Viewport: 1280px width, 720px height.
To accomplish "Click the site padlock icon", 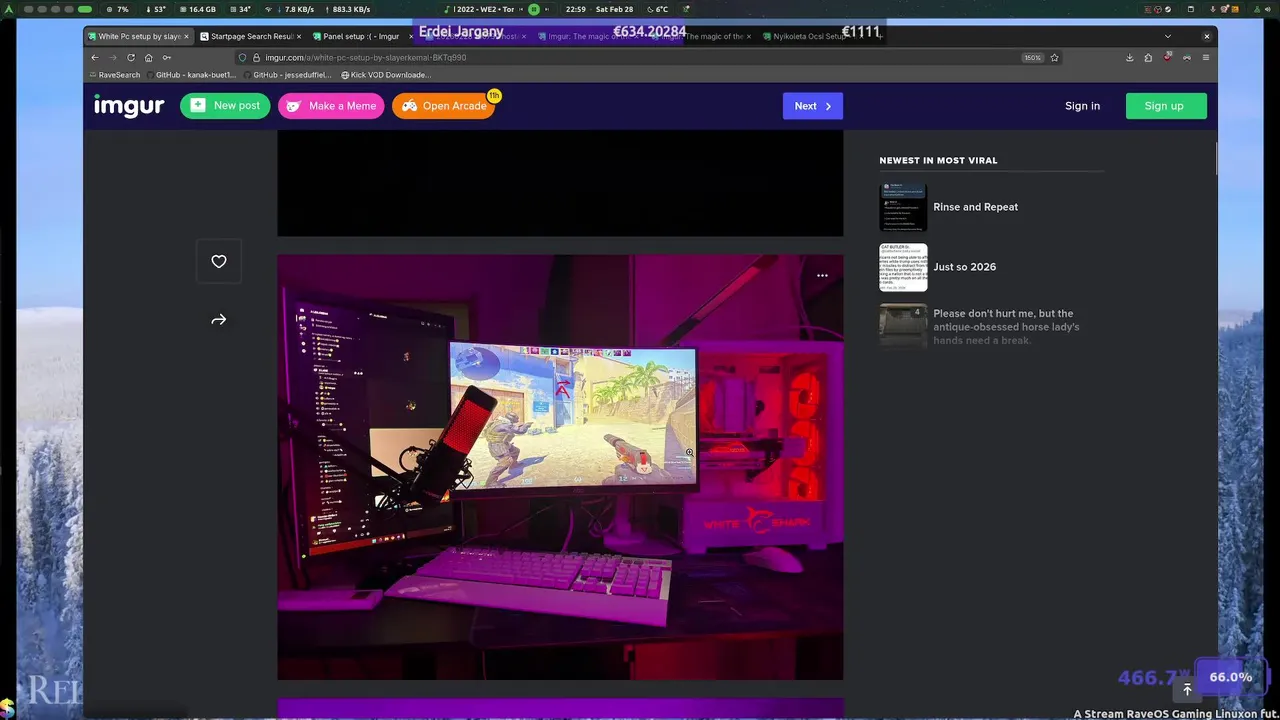I will tap(256, 58).
